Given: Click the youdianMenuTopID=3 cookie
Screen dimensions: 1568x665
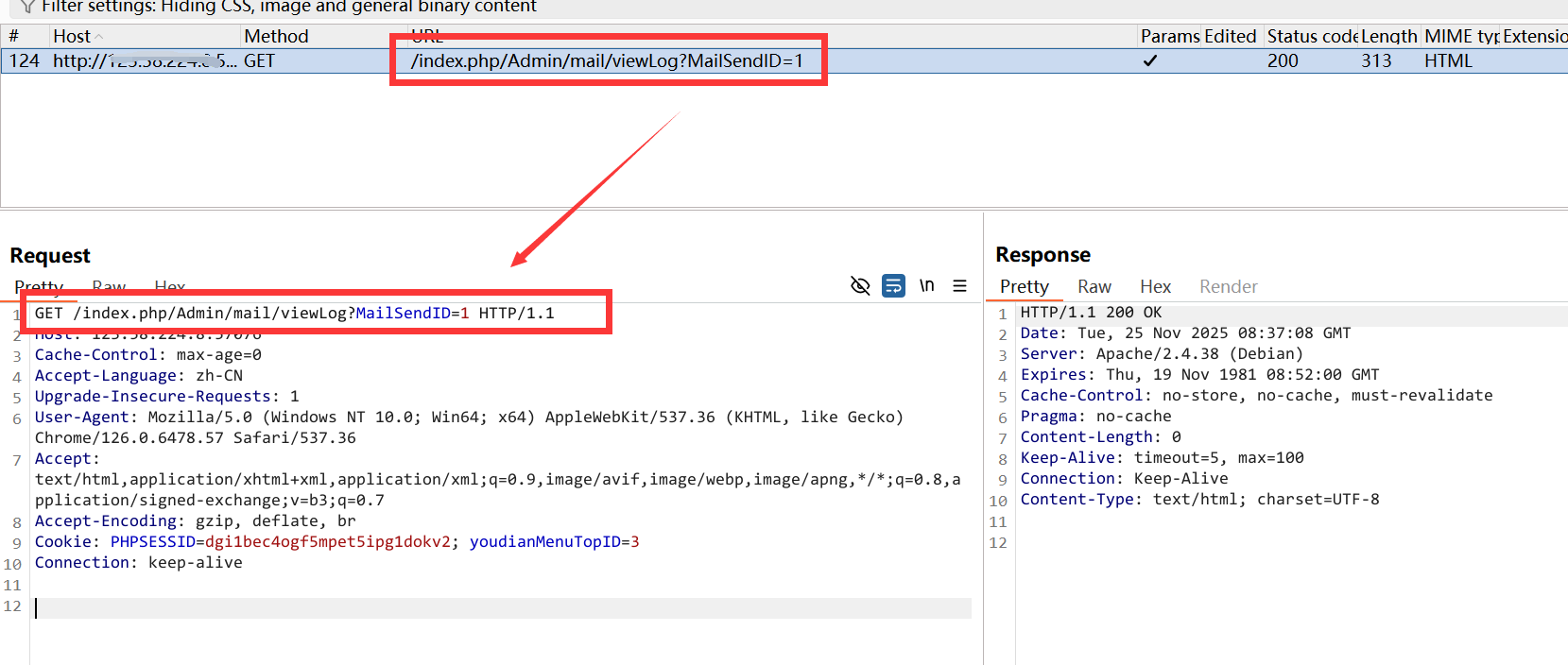Looking at the screenshot, I should coord(555,541).
